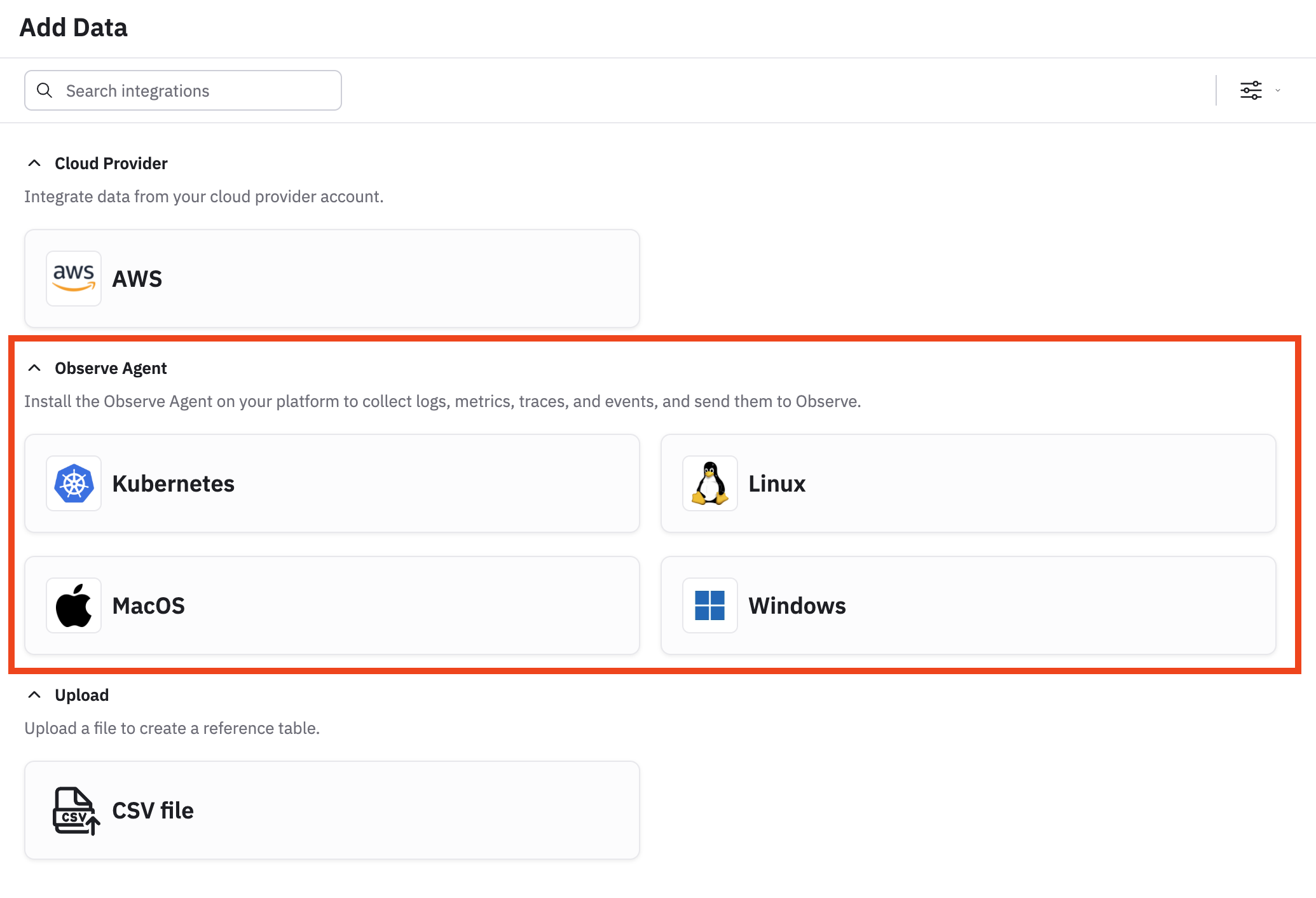Click the magnifier search icon
Image resolution: width=1316 pixels, height=898 pixels.
(x=45, y=90)
